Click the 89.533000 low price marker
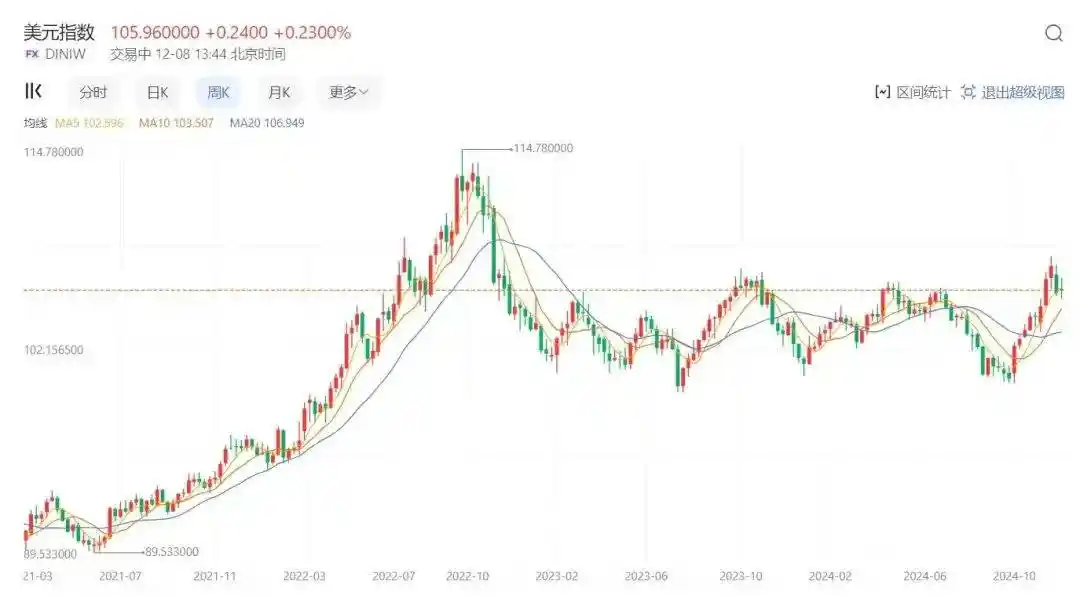This screenshot has width=1080, height=596. pyautogui.click(x=171, y=551)
